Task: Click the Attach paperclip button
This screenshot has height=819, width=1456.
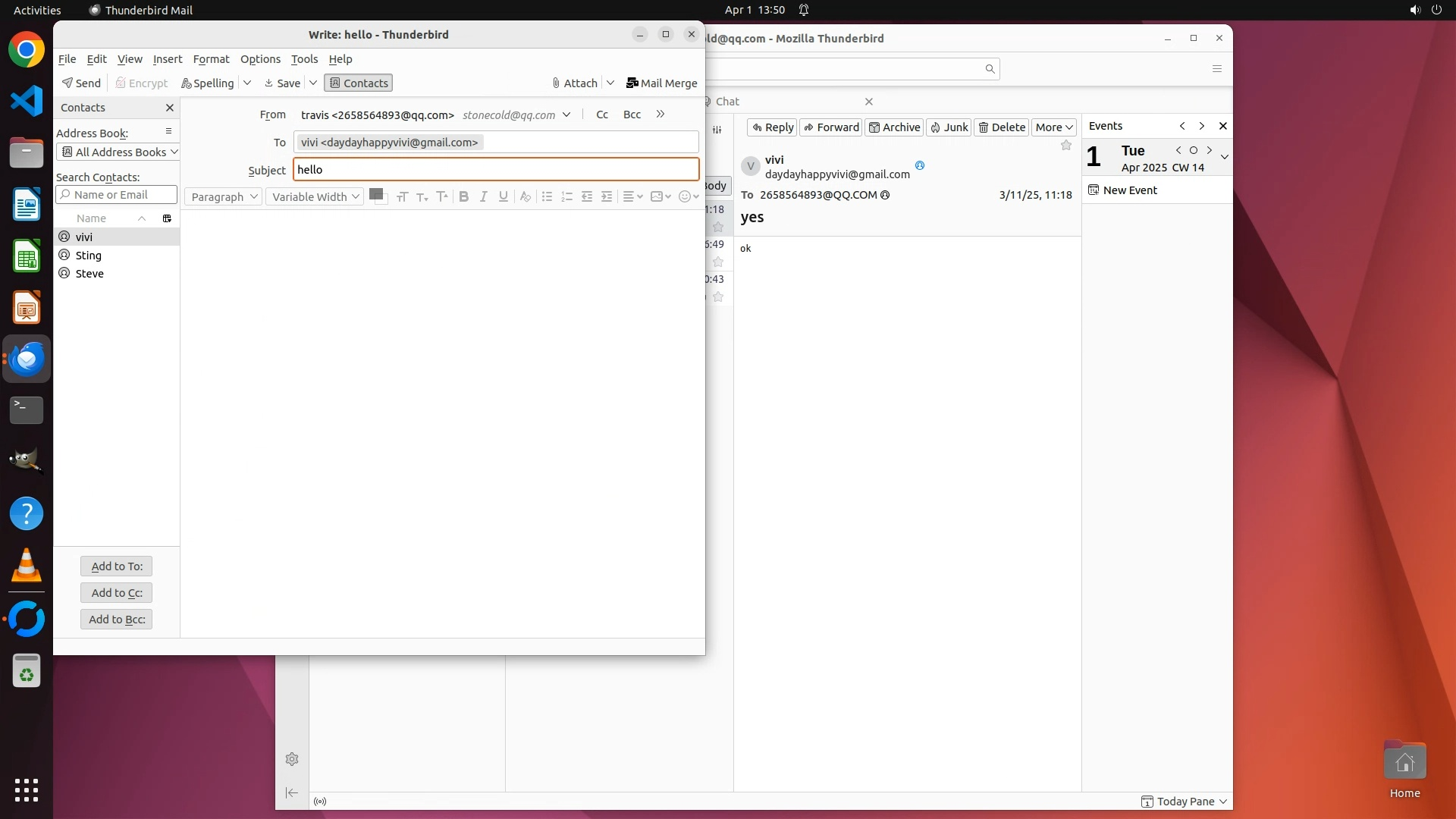Action: 575,83
